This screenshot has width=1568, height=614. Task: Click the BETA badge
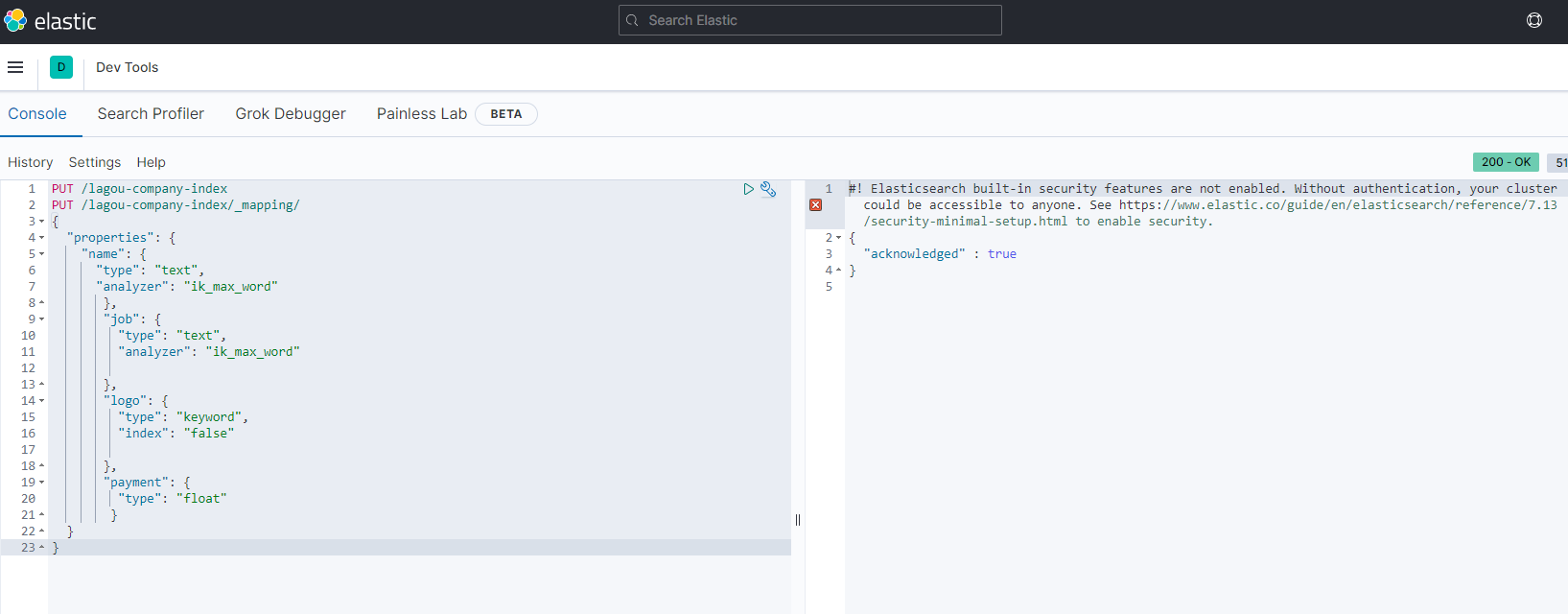506,114
